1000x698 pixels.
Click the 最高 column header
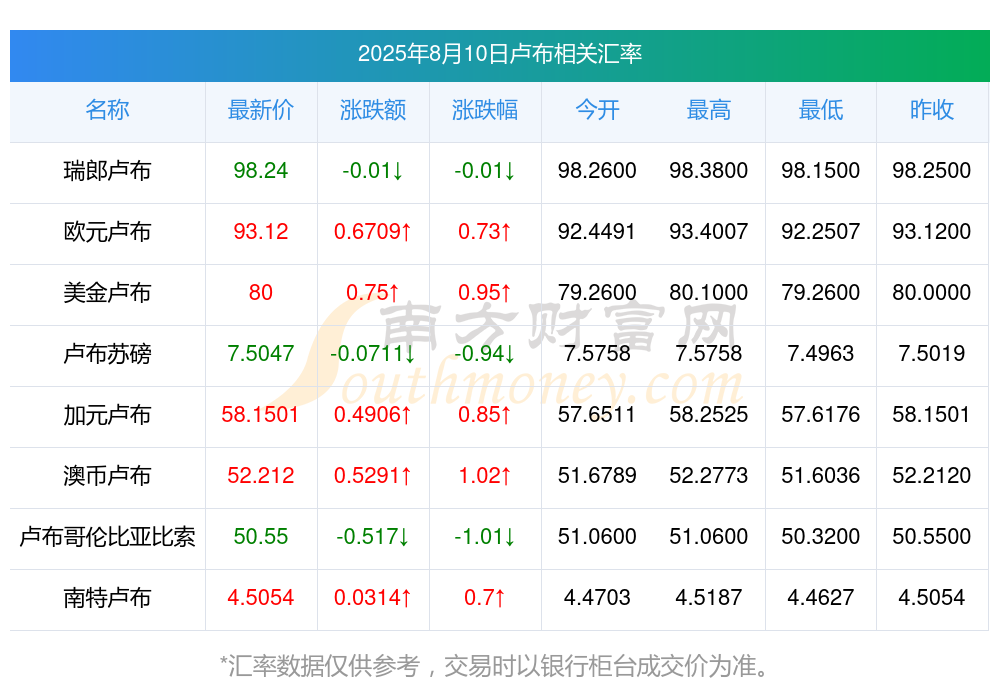tap(709, 110)
